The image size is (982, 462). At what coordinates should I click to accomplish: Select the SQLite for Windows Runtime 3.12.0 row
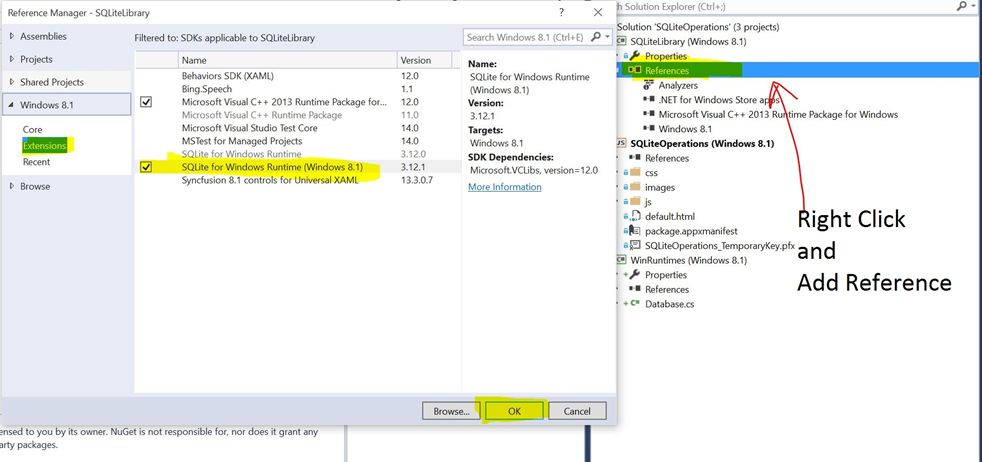coord(297,154)
